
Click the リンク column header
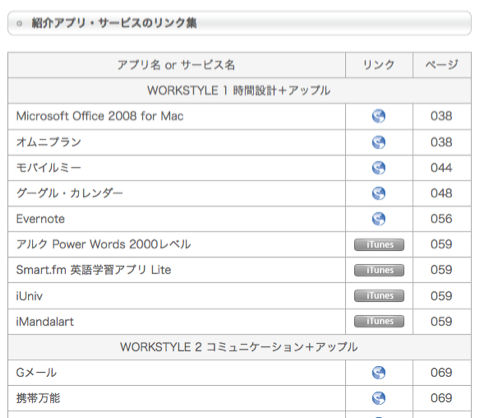(x=379, y=65)
